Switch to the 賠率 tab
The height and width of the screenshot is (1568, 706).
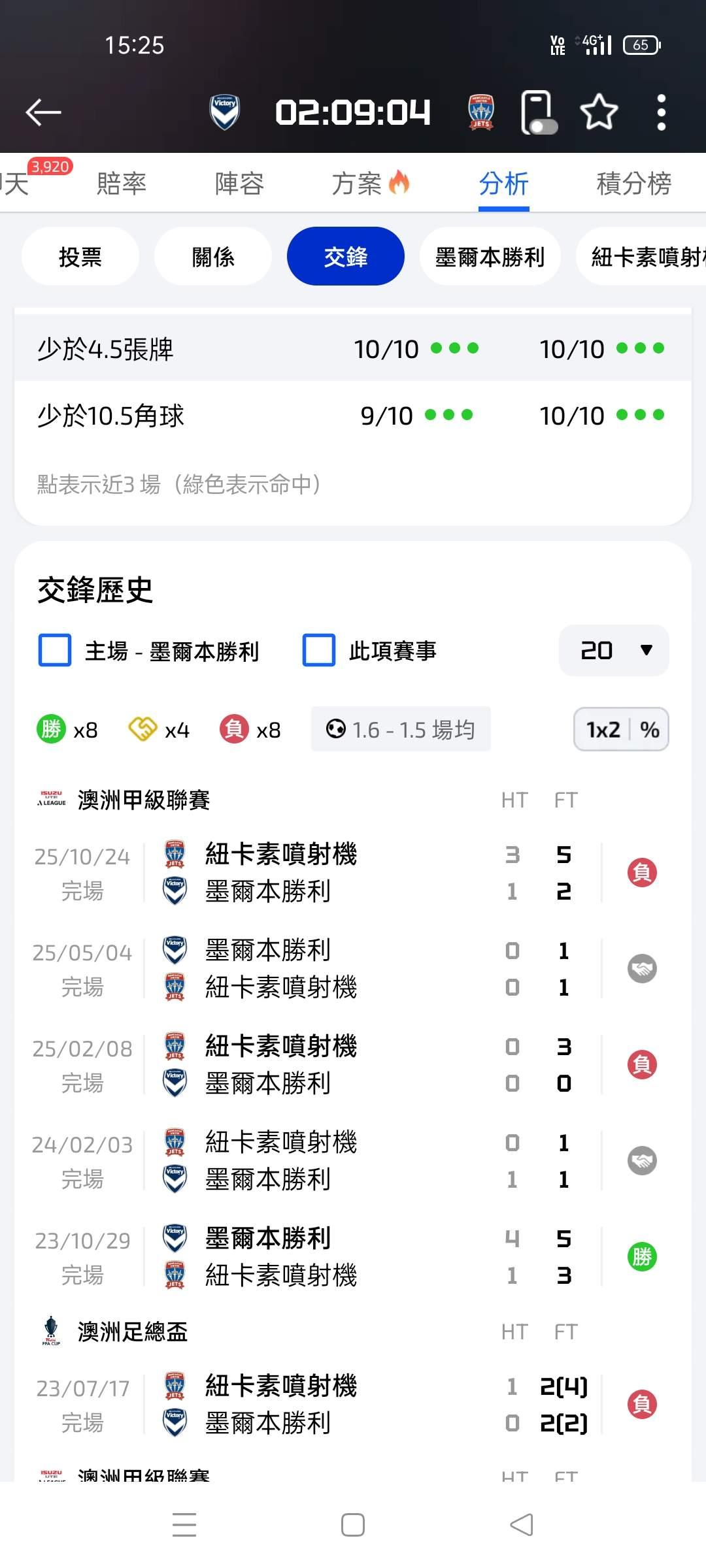(x=122, y=184)
